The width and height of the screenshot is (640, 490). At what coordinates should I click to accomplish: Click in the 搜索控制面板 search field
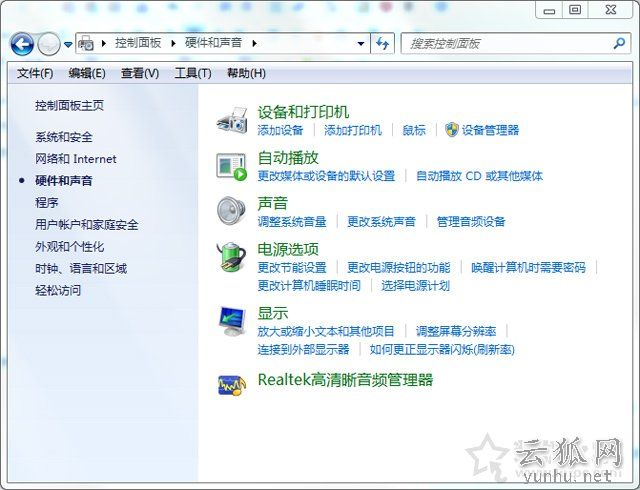click(x=506, y=43)
